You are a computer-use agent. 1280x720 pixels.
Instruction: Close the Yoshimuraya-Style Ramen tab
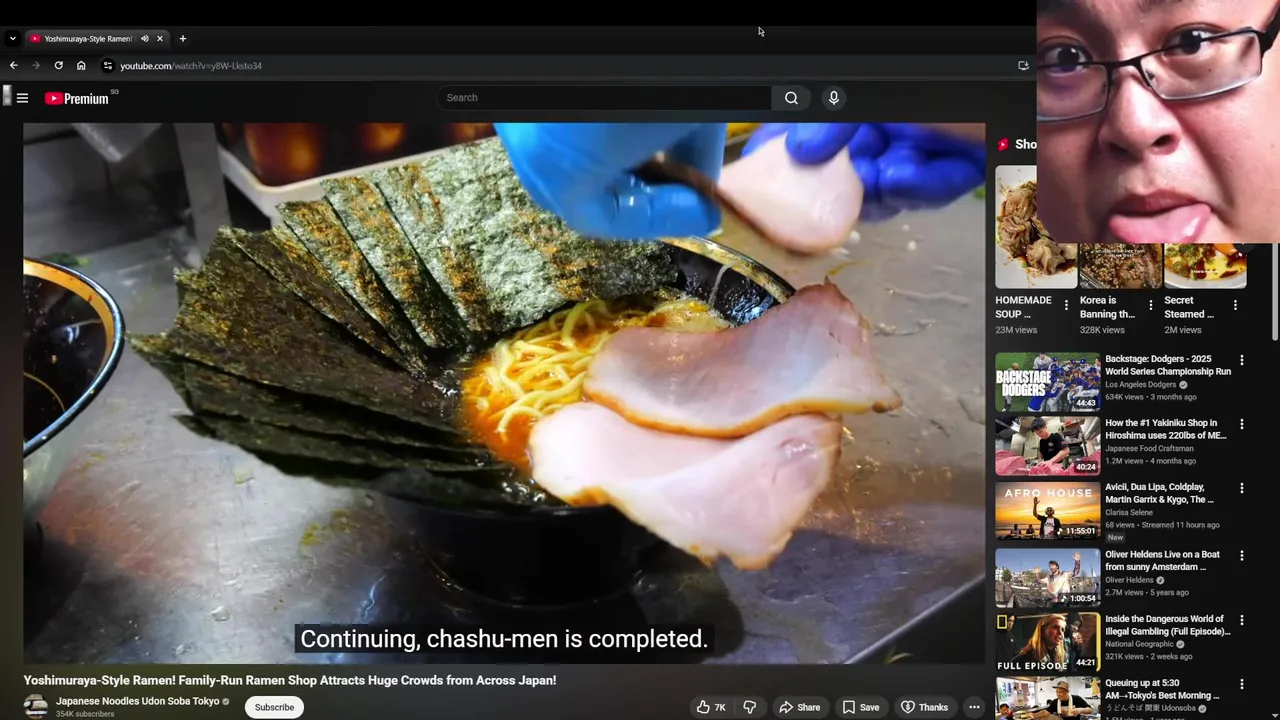pyautogui.click(x=159, y=39)
